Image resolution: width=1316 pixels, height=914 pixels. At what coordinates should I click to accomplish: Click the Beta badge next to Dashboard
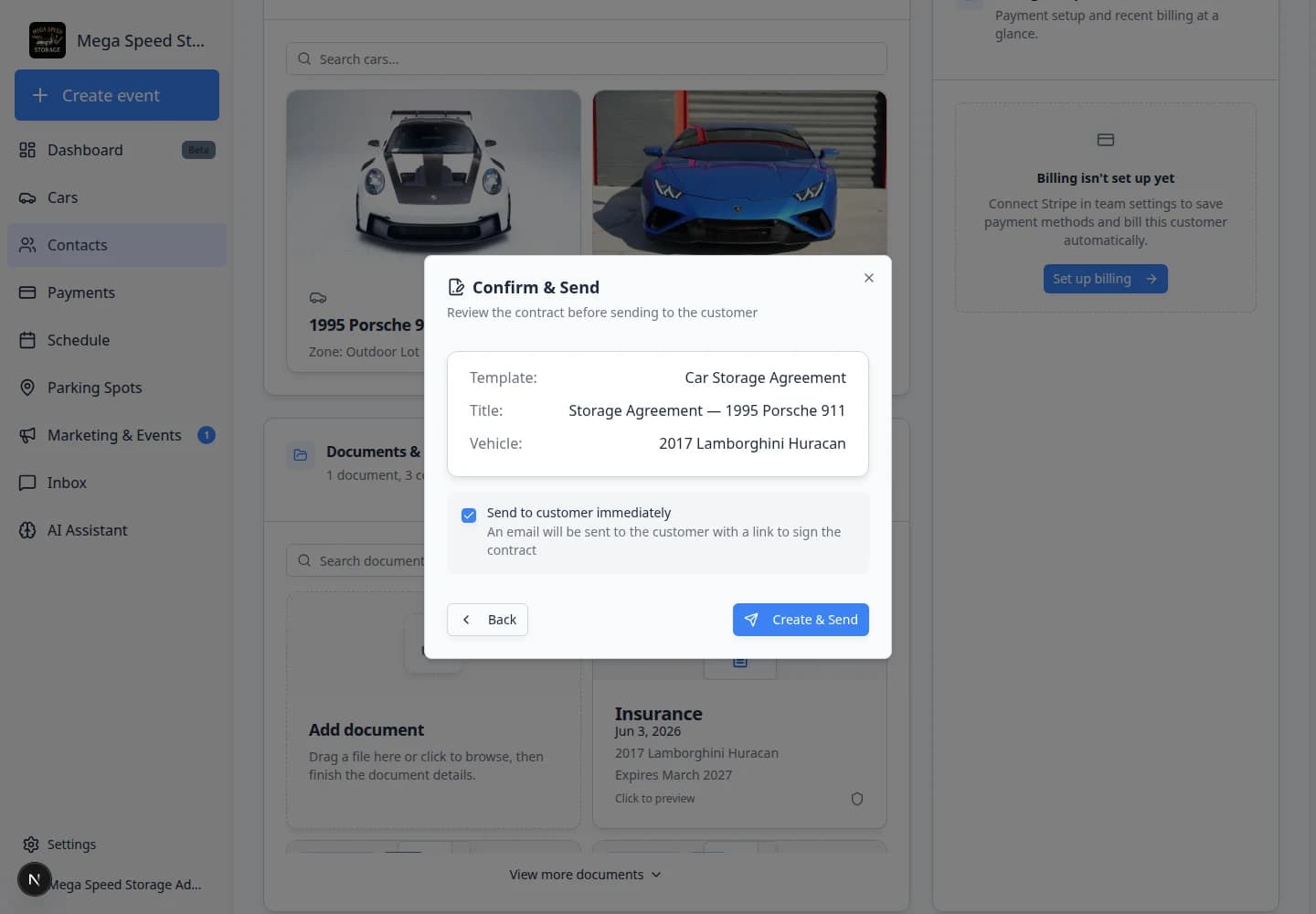198,150
